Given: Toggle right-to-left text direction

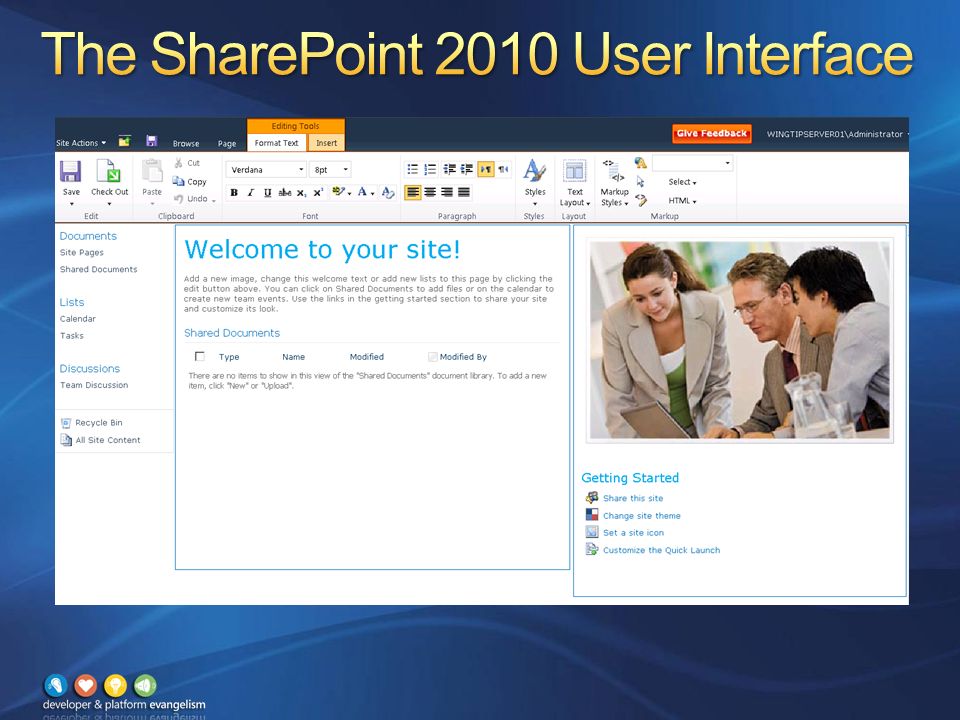Looking at the screenshot, I should (503, 169).
